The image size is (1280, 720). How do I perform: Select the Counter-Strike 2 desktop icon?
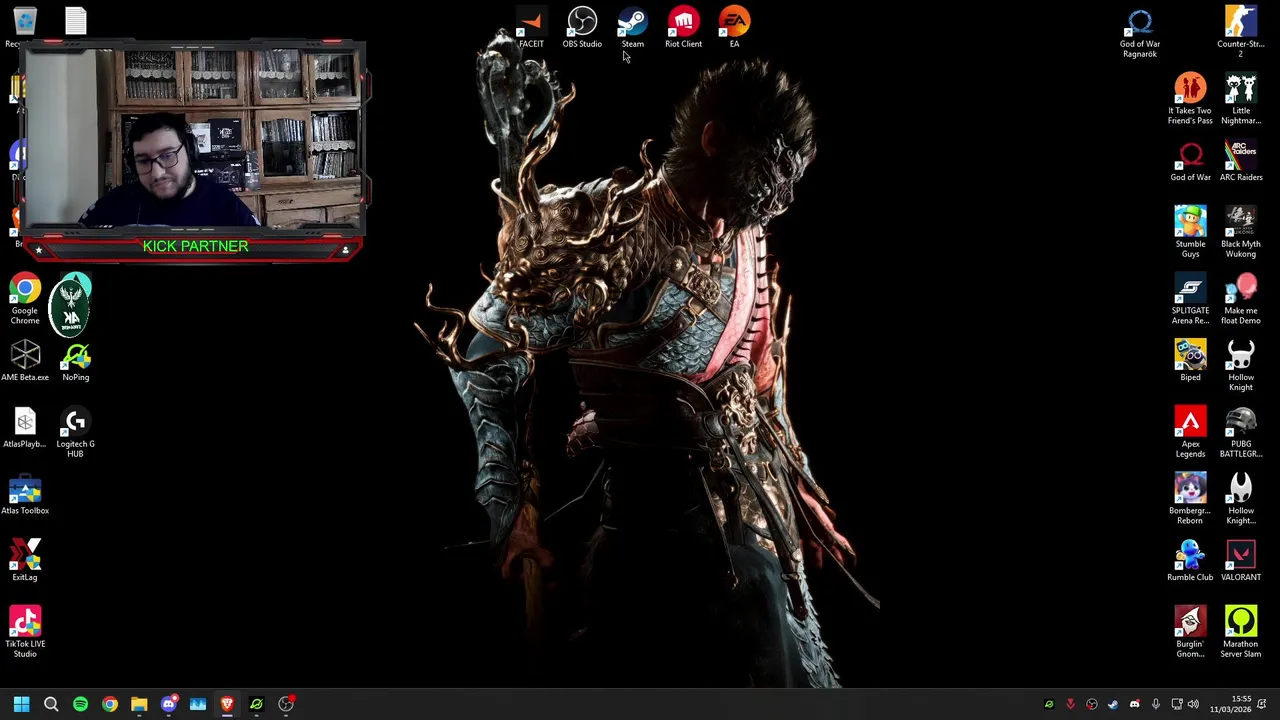(x=1240, y=33)
